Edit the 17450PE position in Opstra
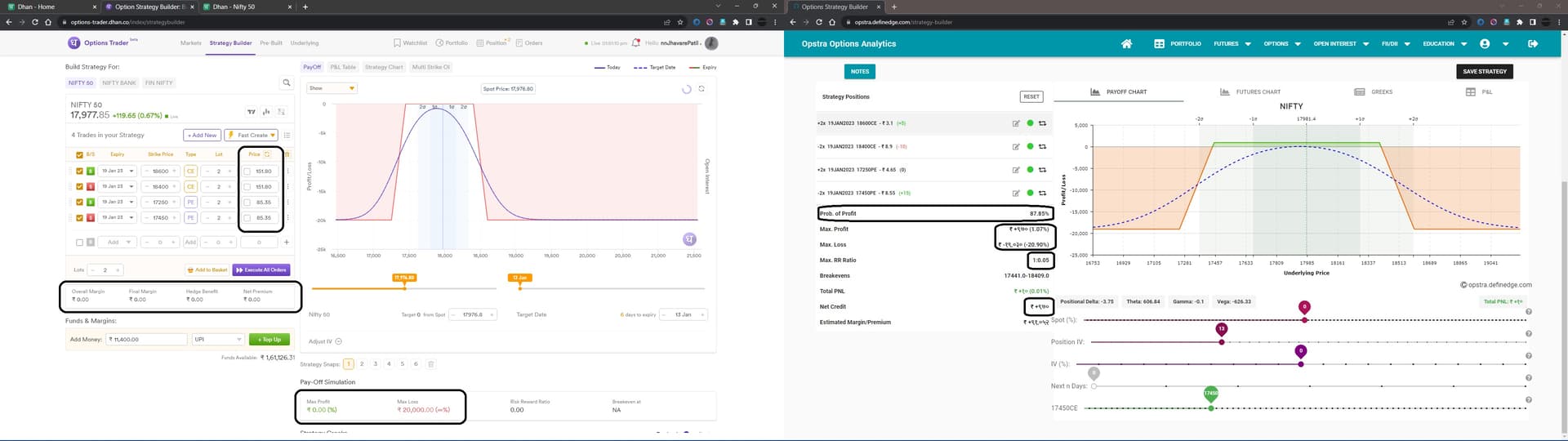Viewport: 1568px width, 441px height. 1016,194
